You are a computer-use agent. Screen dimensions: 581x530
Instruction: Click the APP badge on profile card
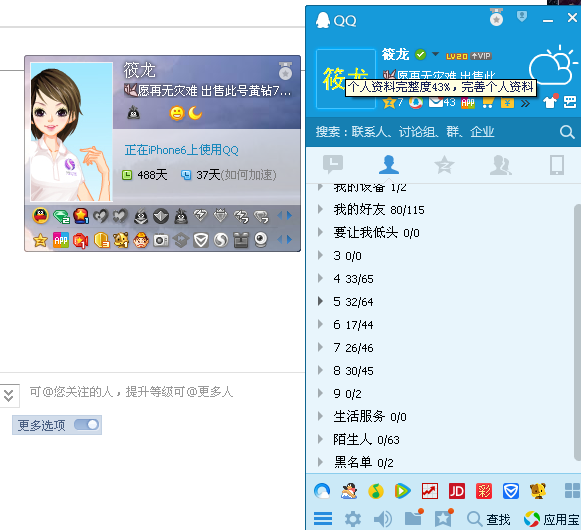[x=61, y=240]
